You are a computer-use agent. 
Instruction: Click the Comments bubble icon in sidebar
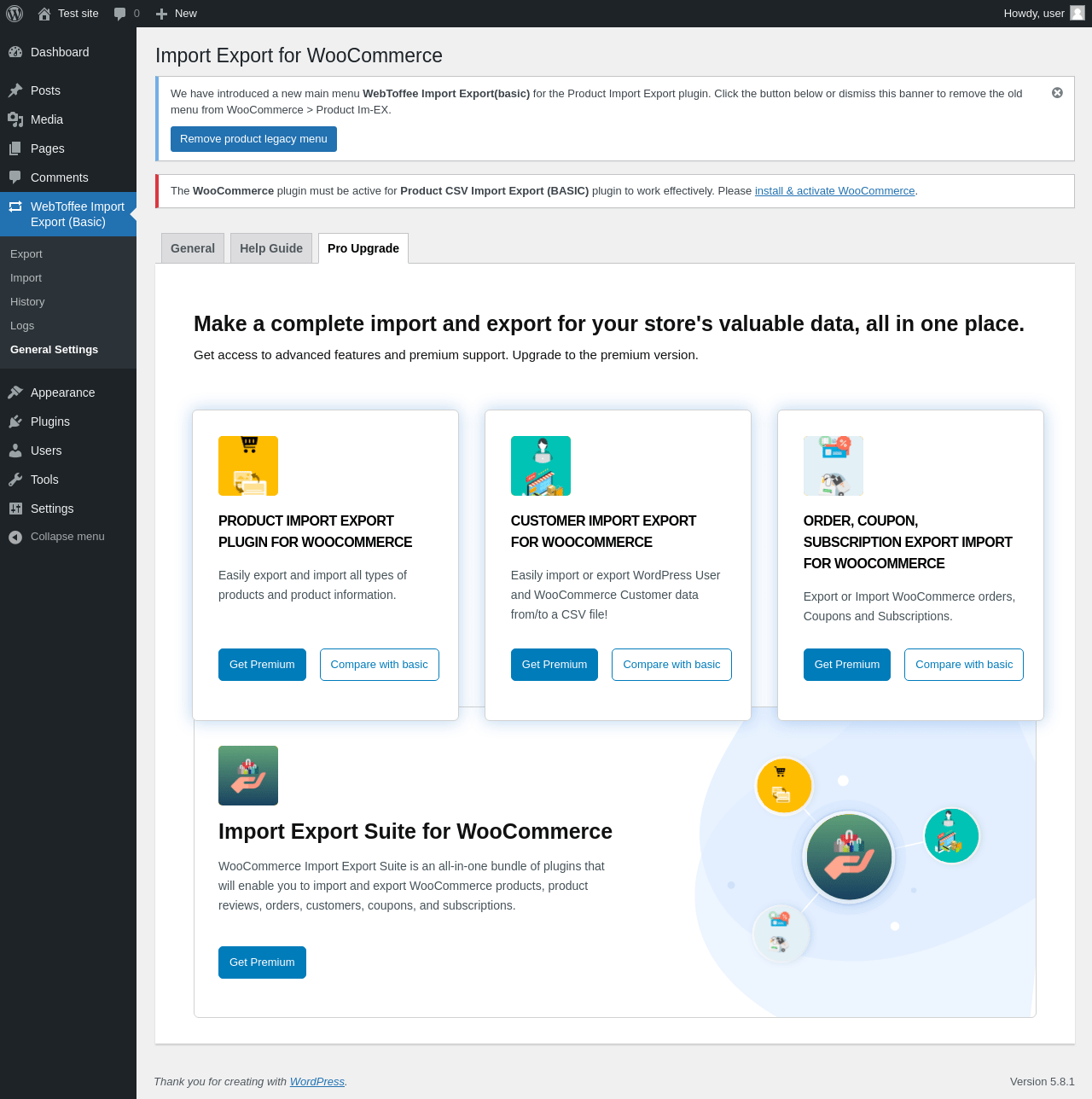pyautogui.click(x=15, y=177)
